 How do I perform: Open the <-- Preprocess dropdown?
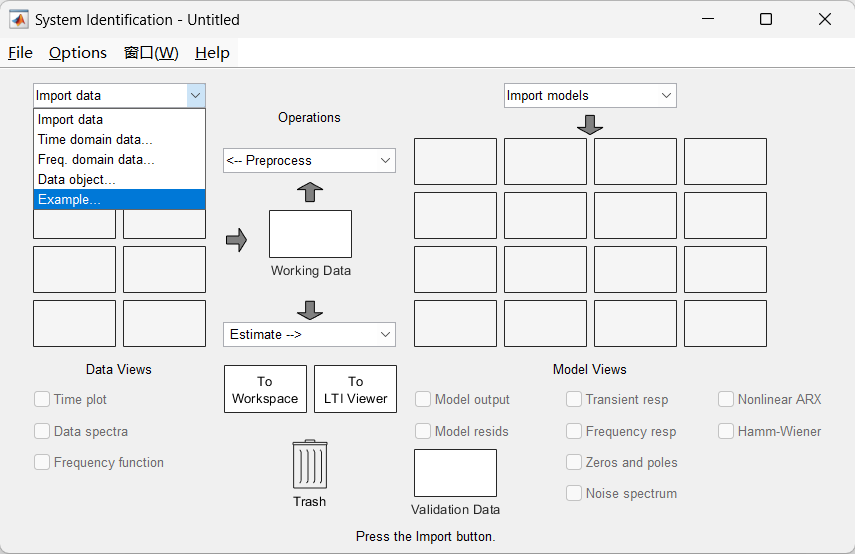coord(309,160)
